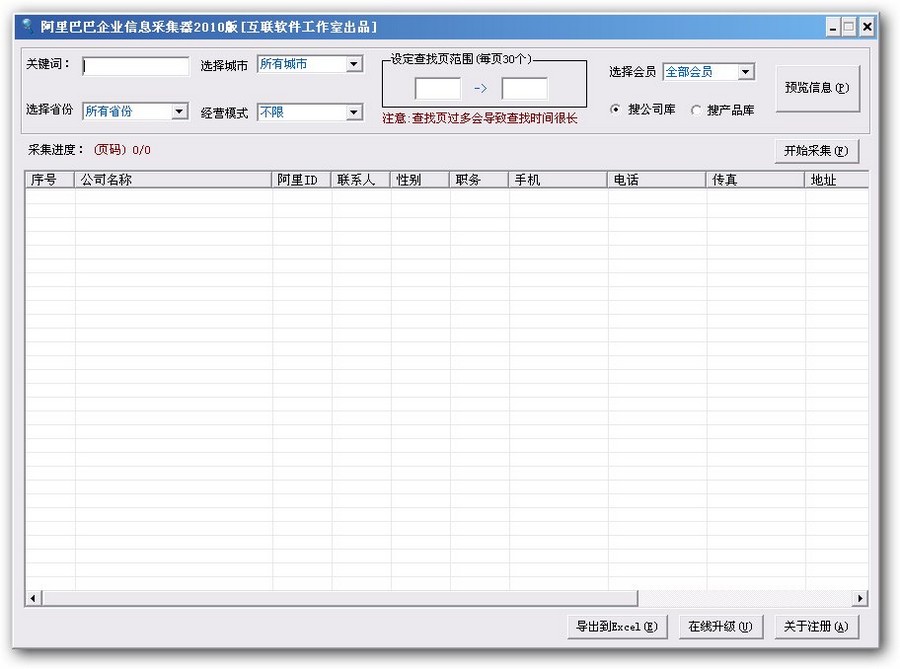Click the 开始采集 (F) button
The height and width of the screenshot is (669, 900).
816,151
